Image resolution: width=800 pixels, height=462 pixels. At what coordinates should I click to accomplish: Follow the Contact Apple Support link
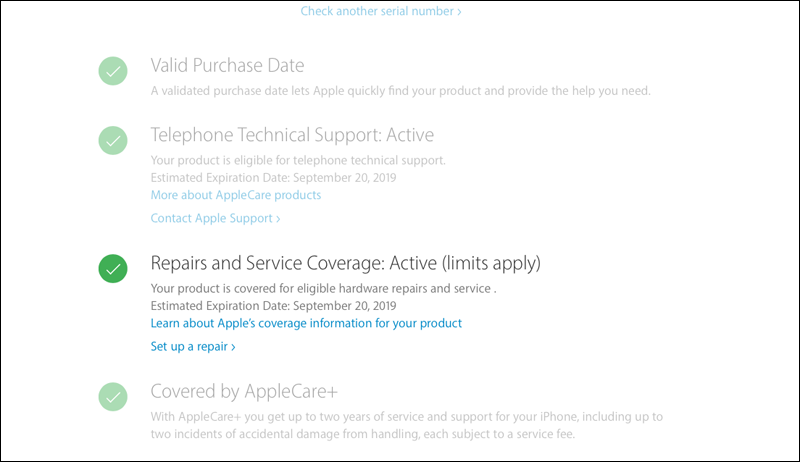coord(215,218)
